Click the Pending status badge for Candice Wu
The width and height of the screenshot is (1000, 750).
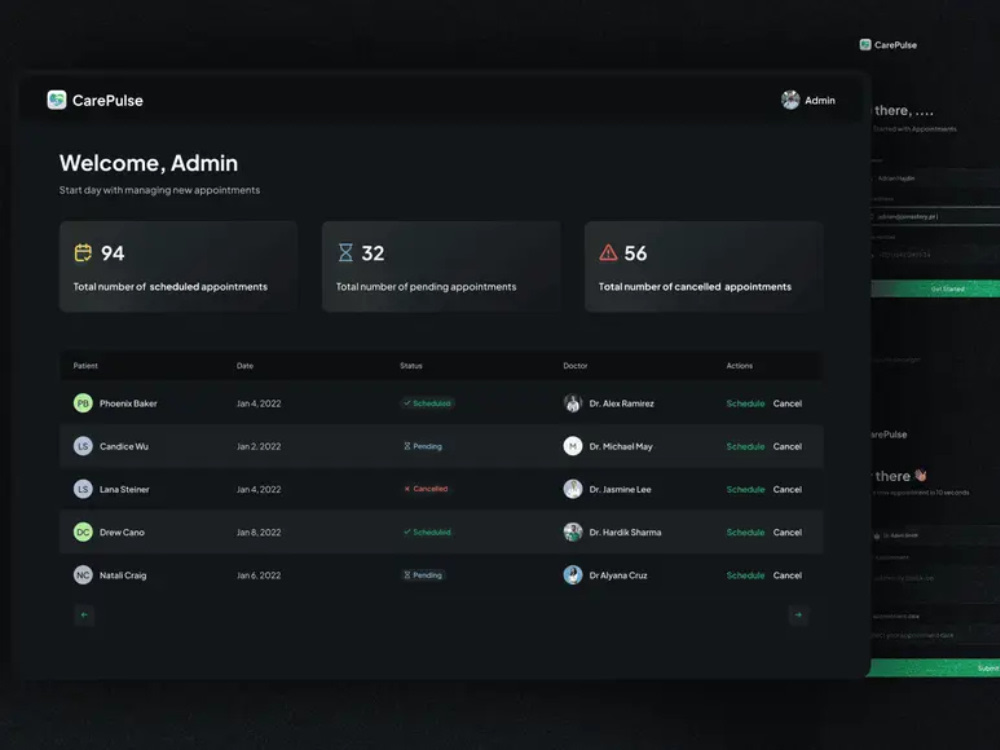[423, 446]
